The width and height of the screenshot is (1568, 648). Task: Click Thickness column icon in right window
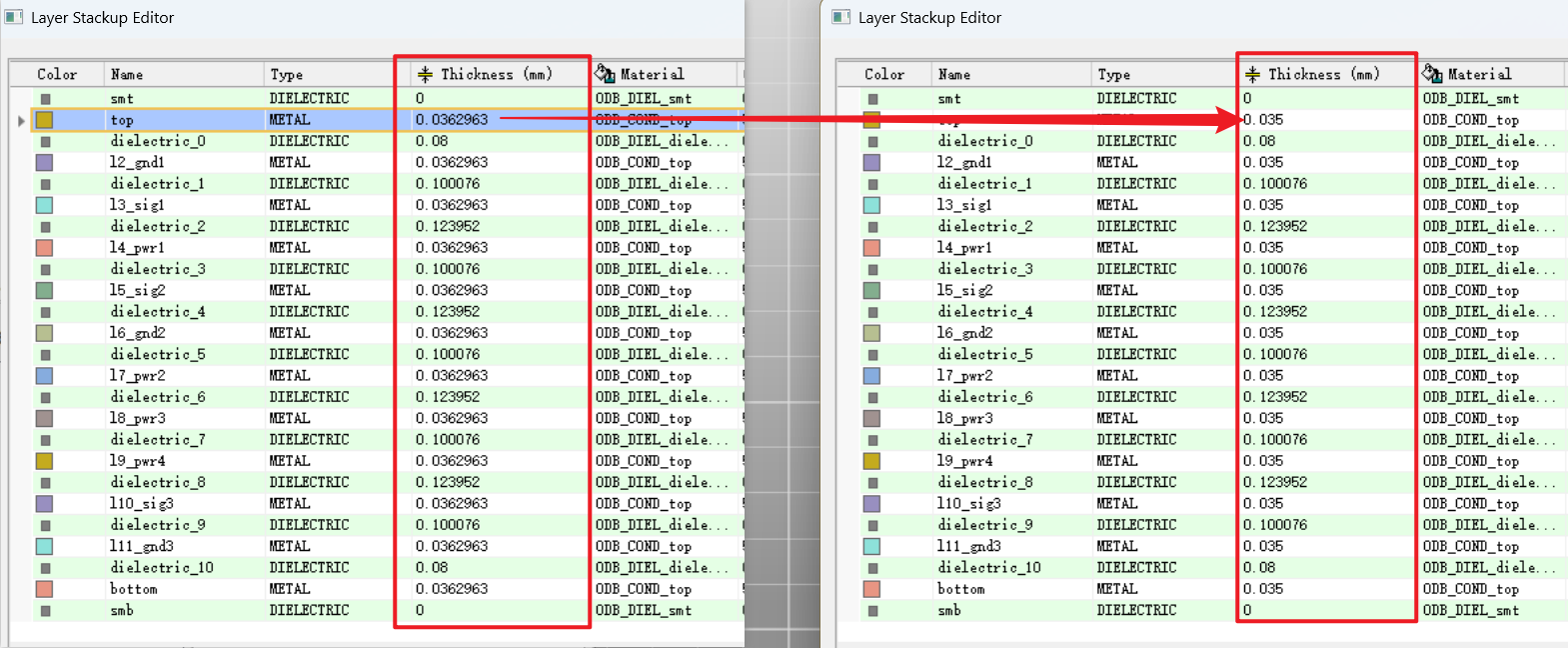[x=1252, y=74]
